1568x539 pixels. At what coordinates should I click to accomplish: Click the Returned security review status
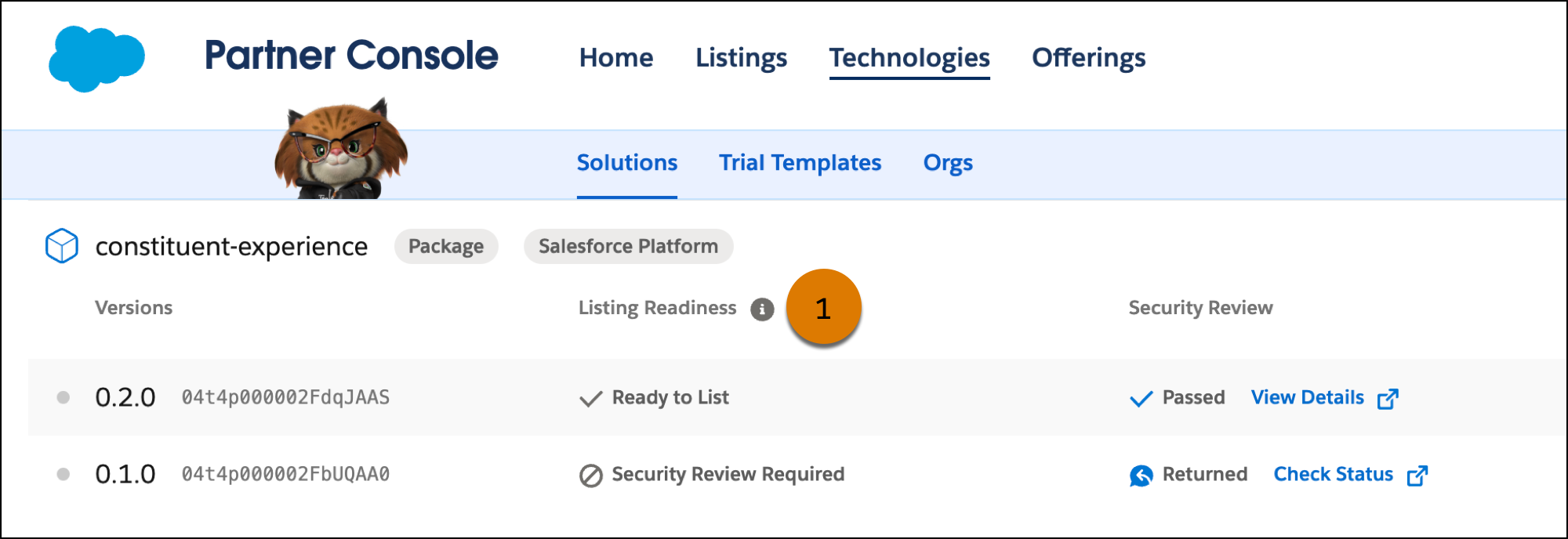point(1205,475)
